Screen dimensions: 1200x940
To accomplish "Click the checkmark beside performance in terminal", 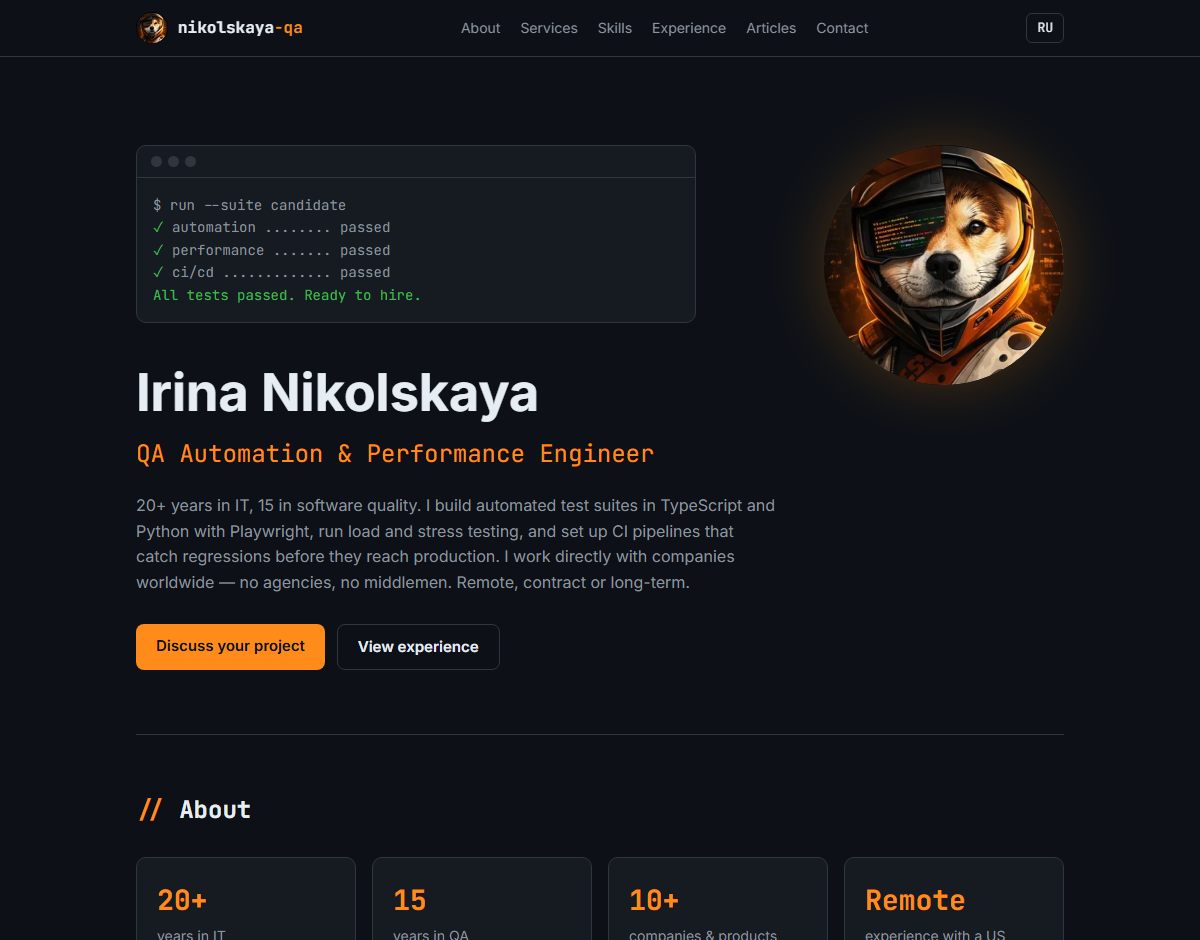I will click(x=158, y=250).
